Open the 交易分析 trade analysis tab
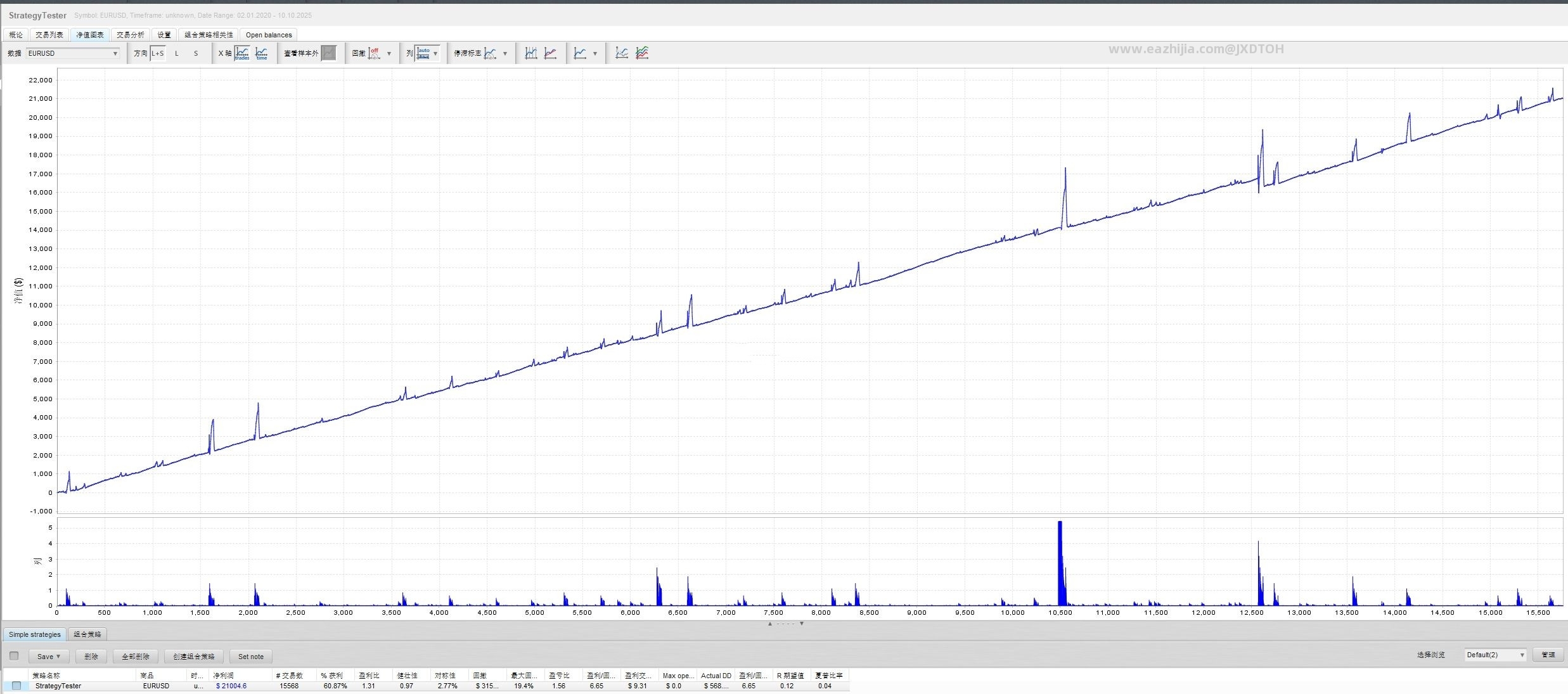This screenshot has height=694, width=1568. click(131, 35)
